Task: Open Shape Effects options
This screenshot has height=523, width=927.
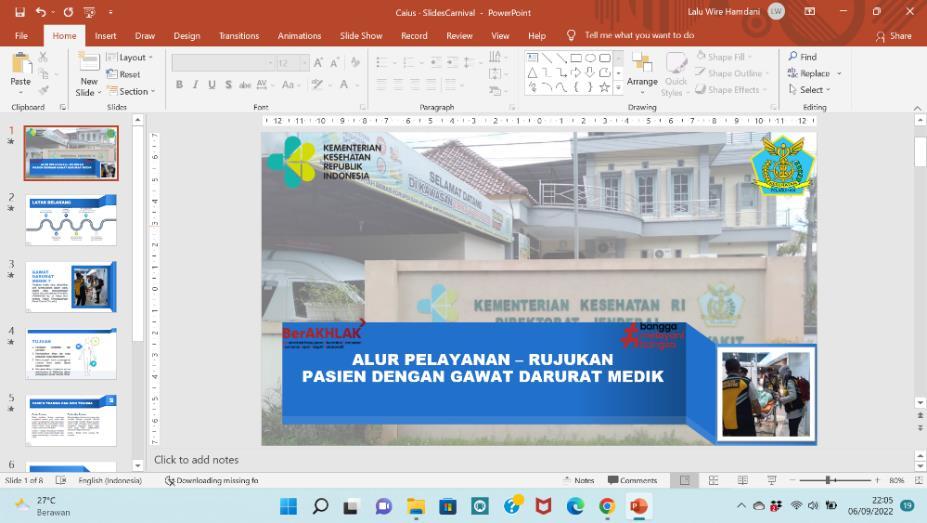Action: [730, 90]
